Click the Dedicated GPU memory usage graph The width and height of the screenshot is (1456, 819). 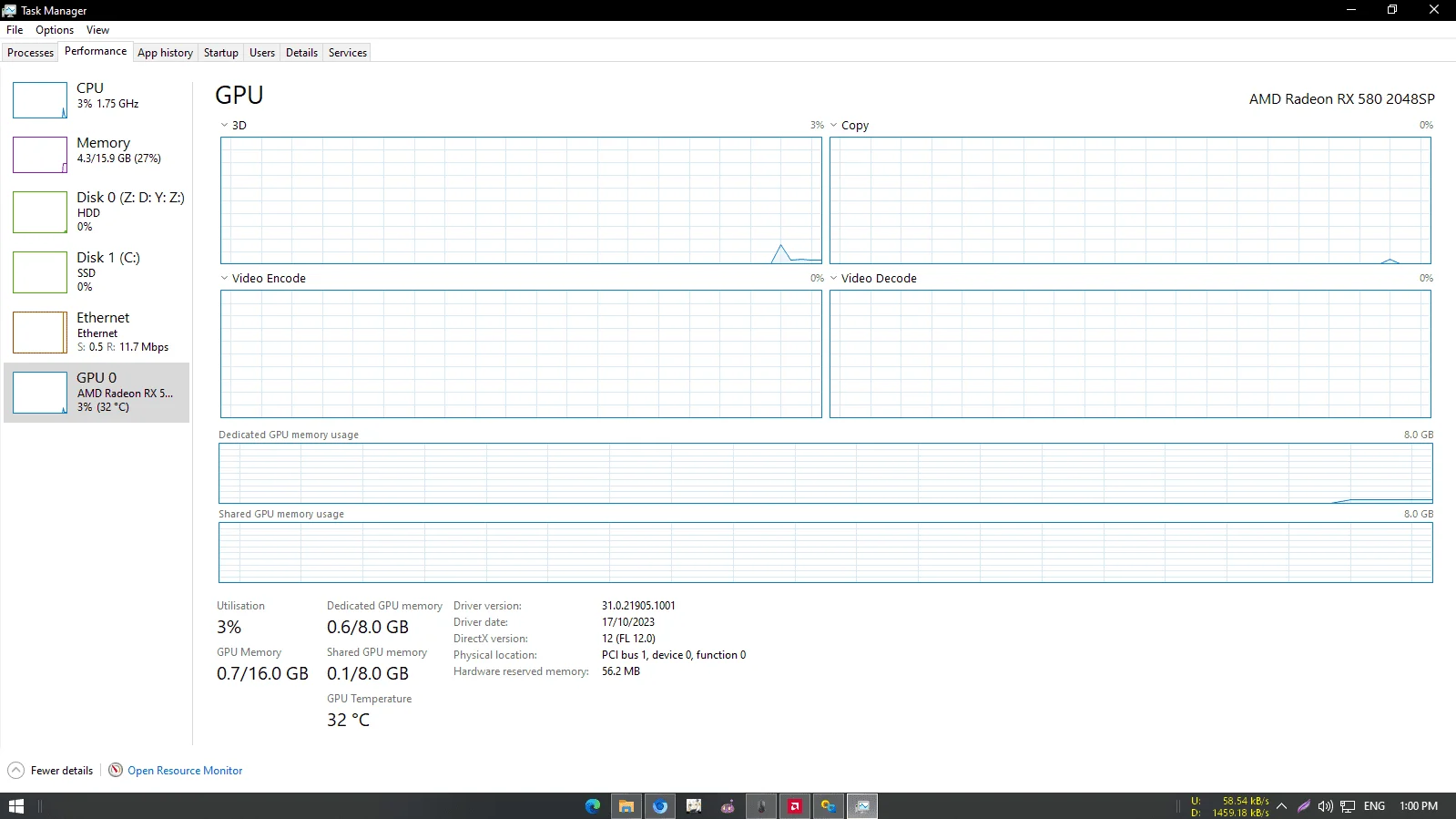tap(826, 473)
